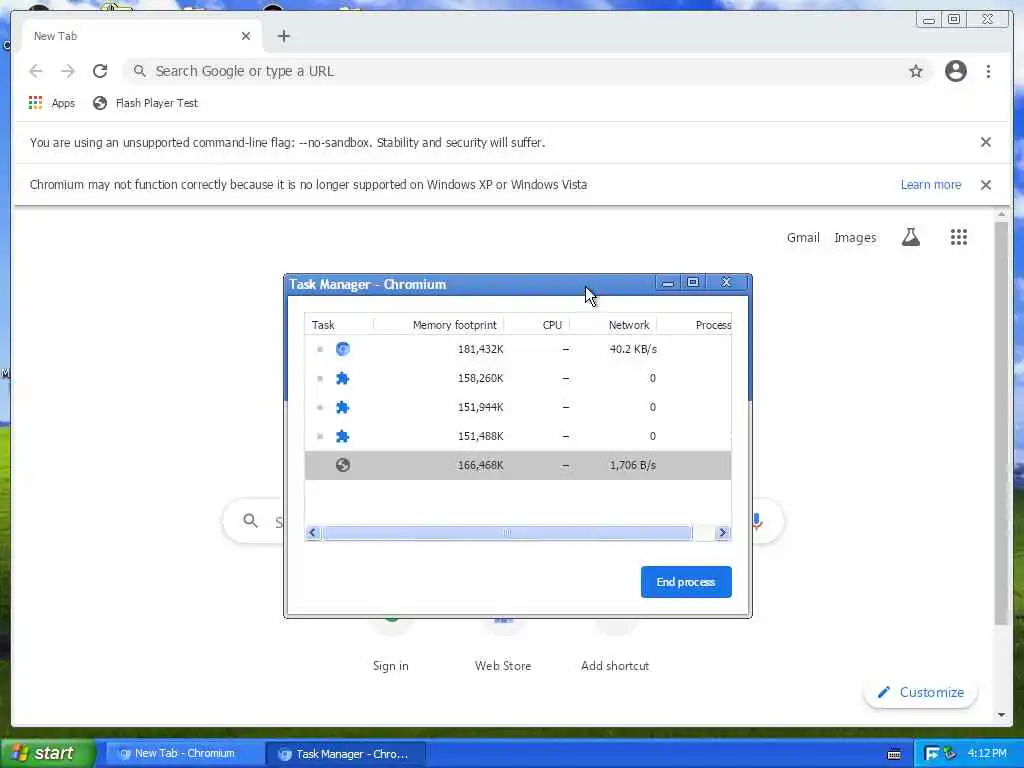The height and width of the screenshot is (768, 1024).
Task: Click the Google search magnifier icon
Action: point(250,520)
